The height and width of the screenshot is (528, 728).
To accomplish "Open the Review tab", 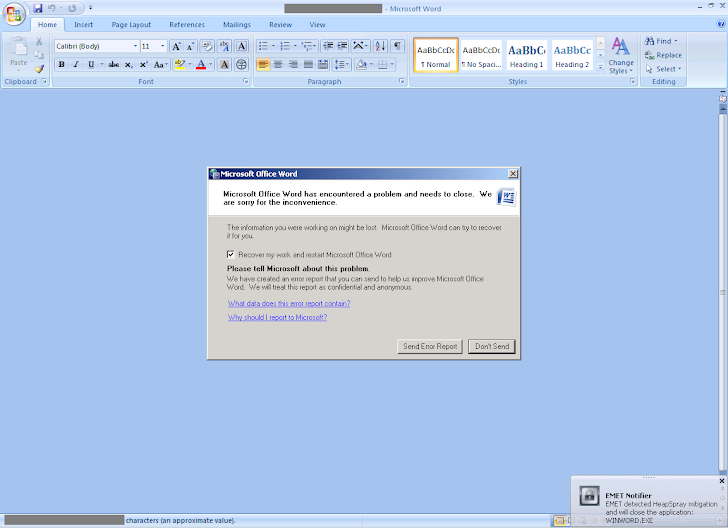I will click(x=280, y=25).
